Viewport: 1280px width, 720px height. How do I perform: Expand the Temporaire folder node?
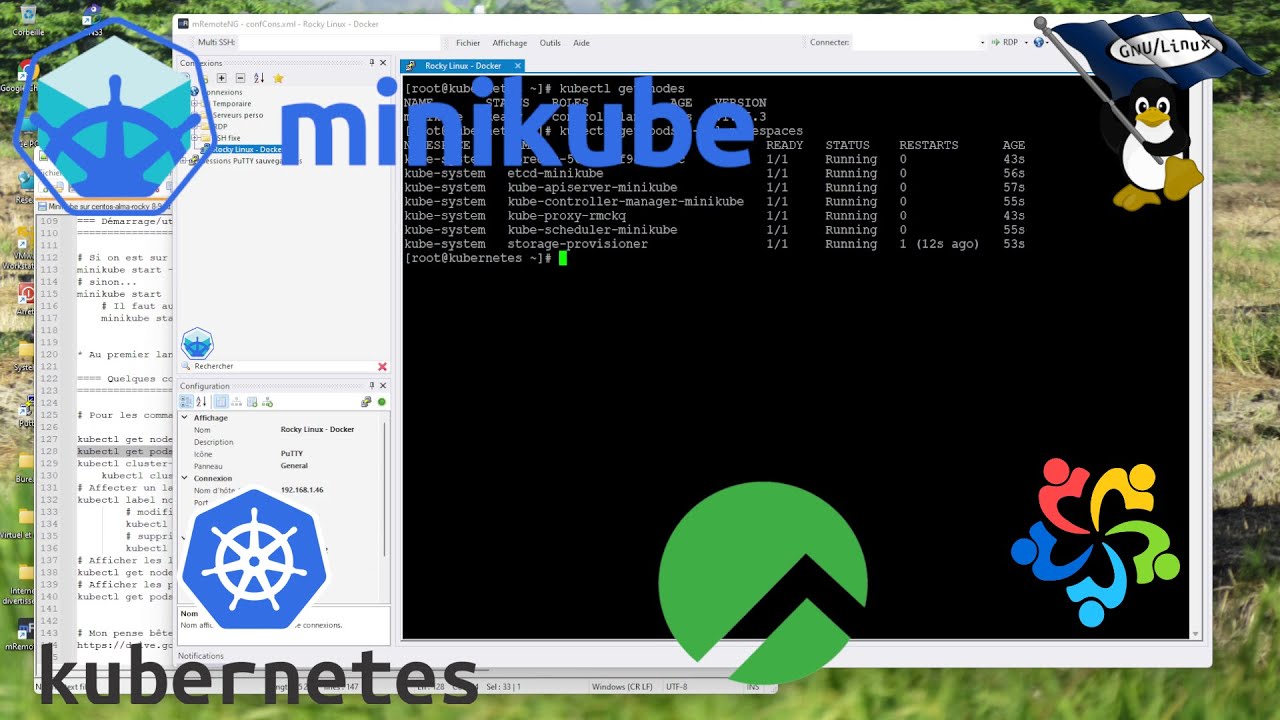195,104
